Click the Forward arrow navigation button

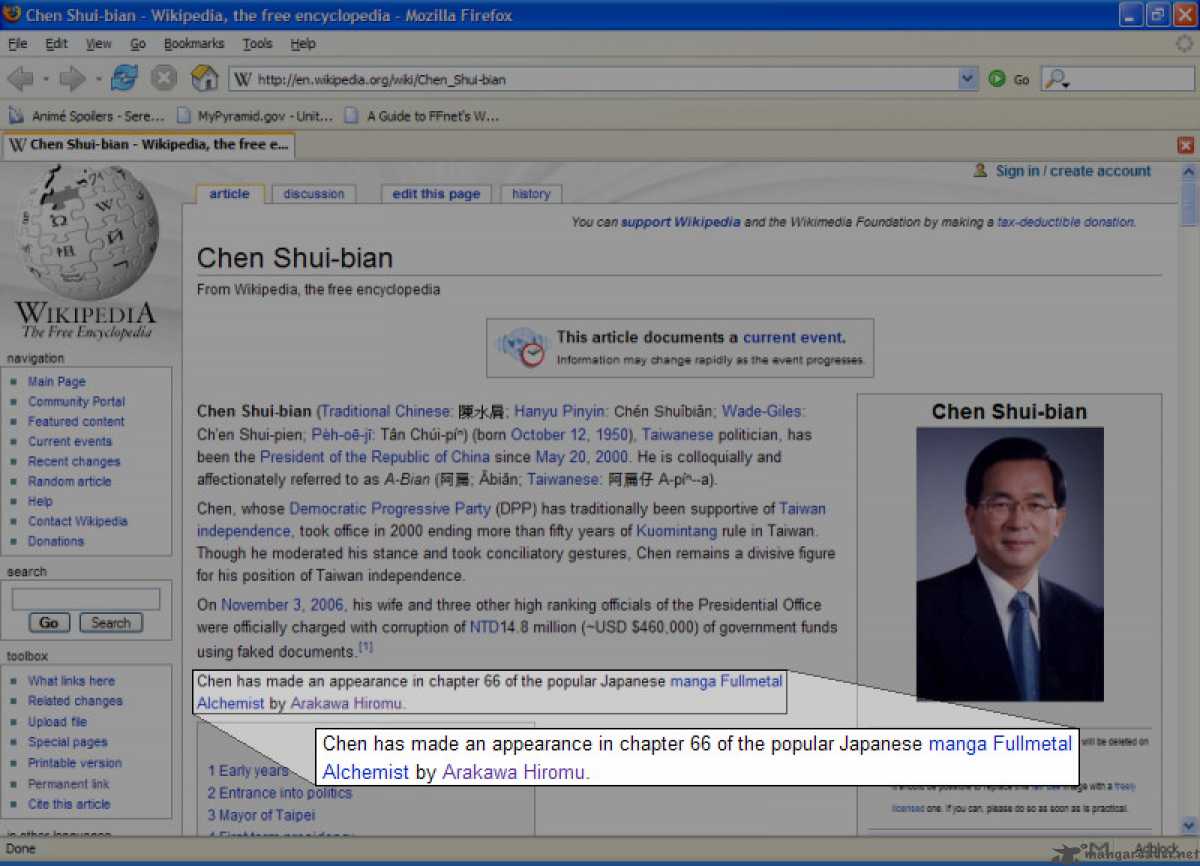coord(72,79)
